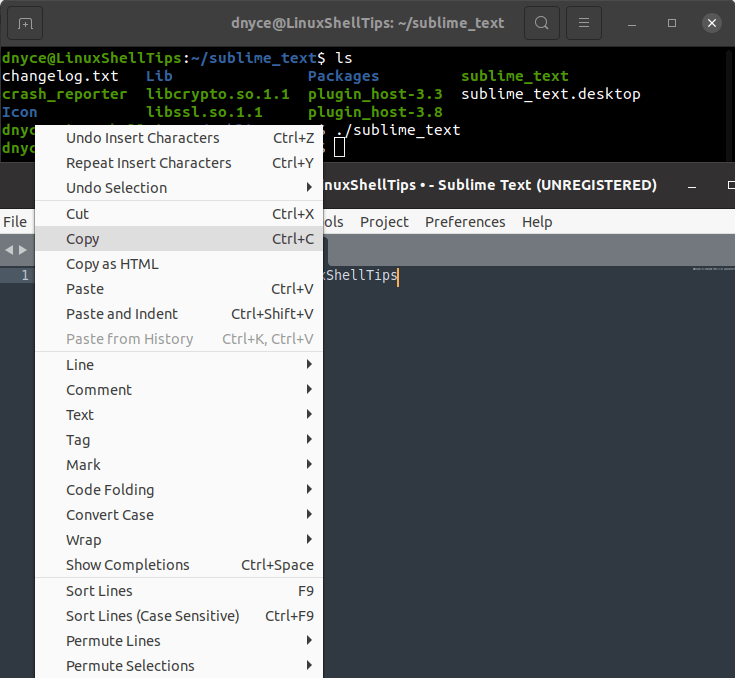Select the Copy menu entry
735x678 pixels.
[179, 239]
